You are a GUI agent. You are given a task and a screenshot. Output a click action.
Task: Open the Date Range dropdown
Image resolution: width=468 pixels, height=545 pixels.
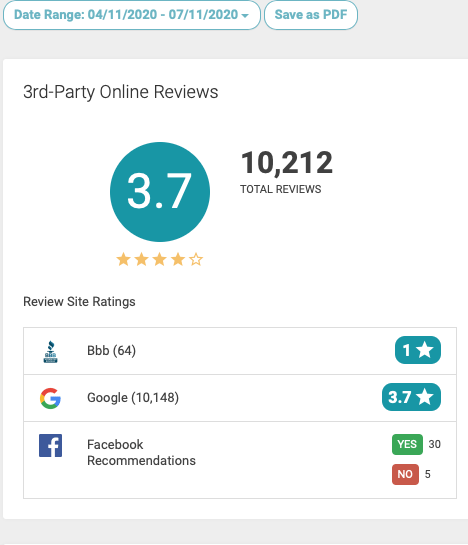[131, 15]
